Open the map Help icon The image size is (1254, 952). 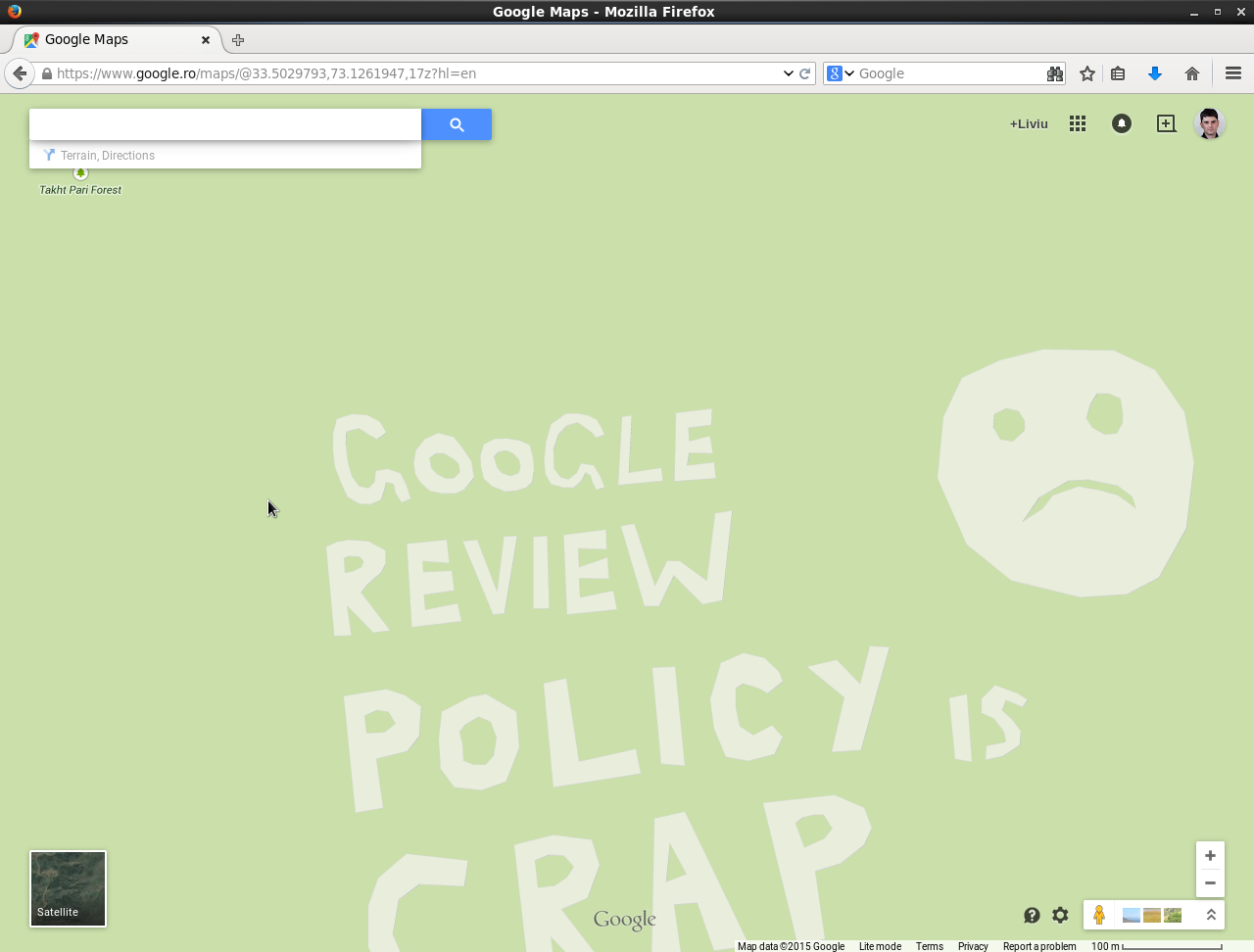(x=1032, y=915)
